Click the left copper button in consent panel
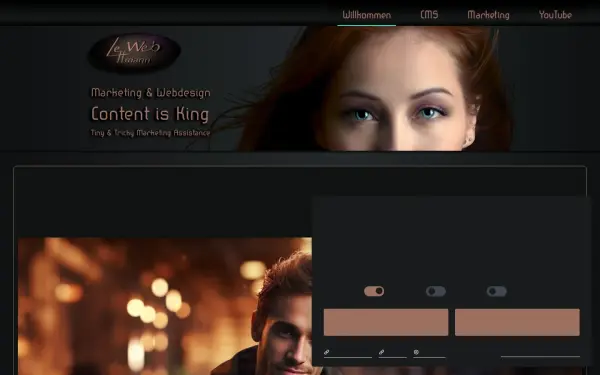This screenshot has width=600, height=375. (x=386, y=322)
